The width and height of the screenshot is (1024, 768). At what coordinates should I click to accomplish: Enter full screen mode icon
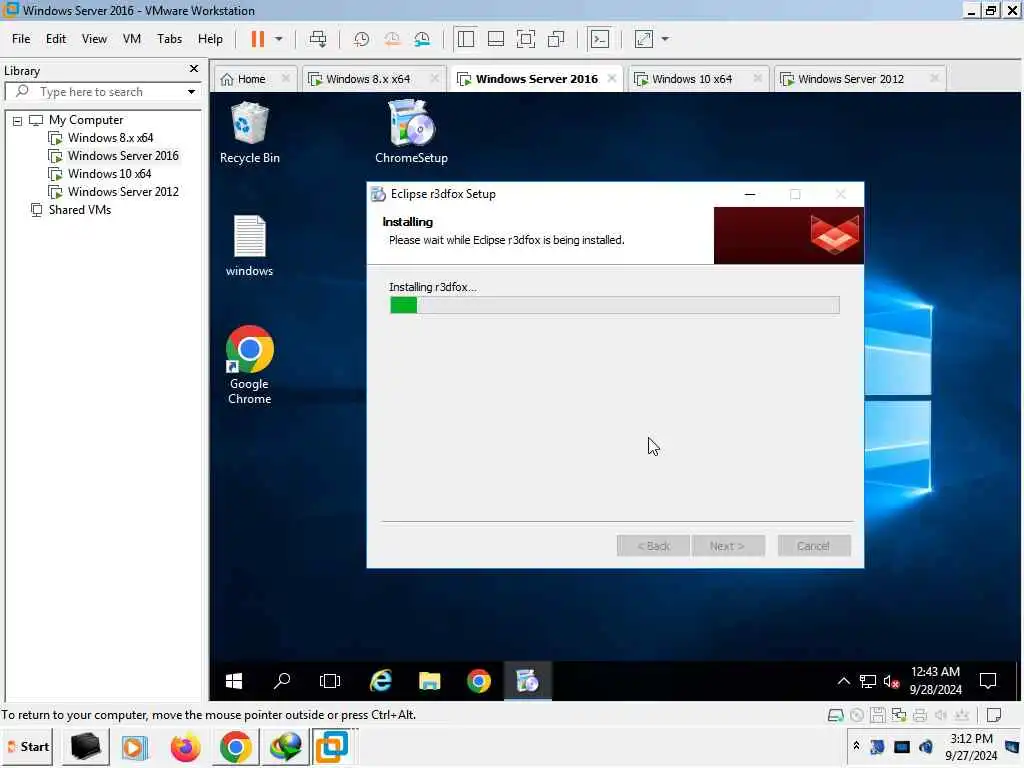[x=526, y=39]
